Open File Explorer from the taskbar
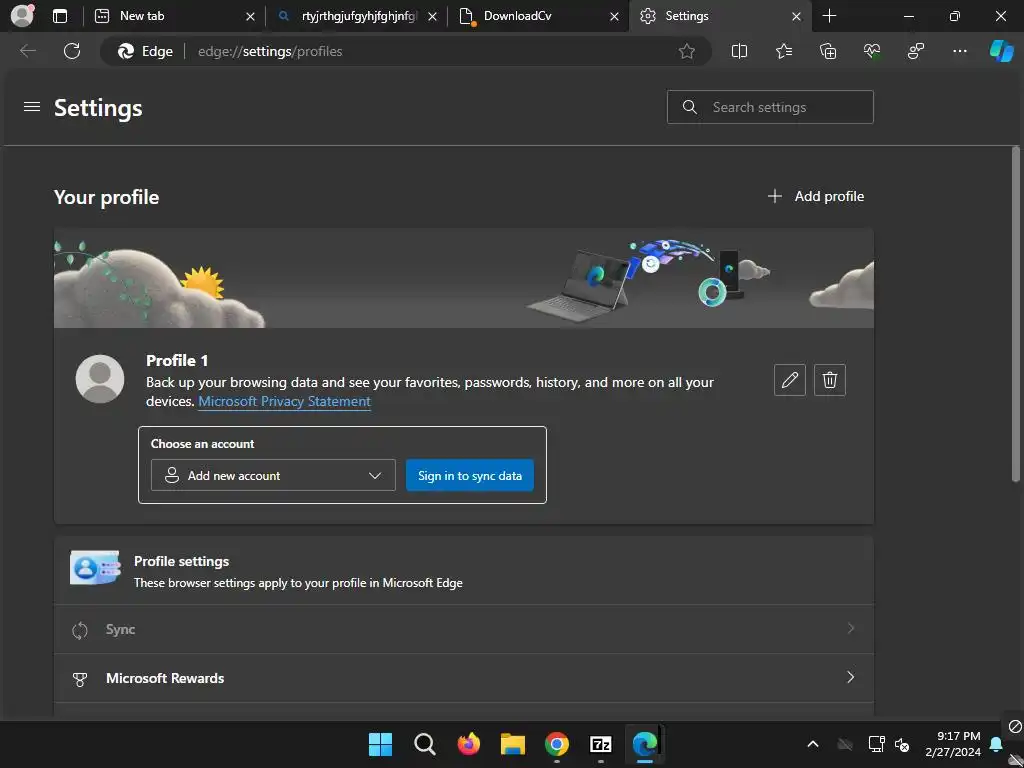The width and height of the screenshot is (1024, 768). [513, 744]
